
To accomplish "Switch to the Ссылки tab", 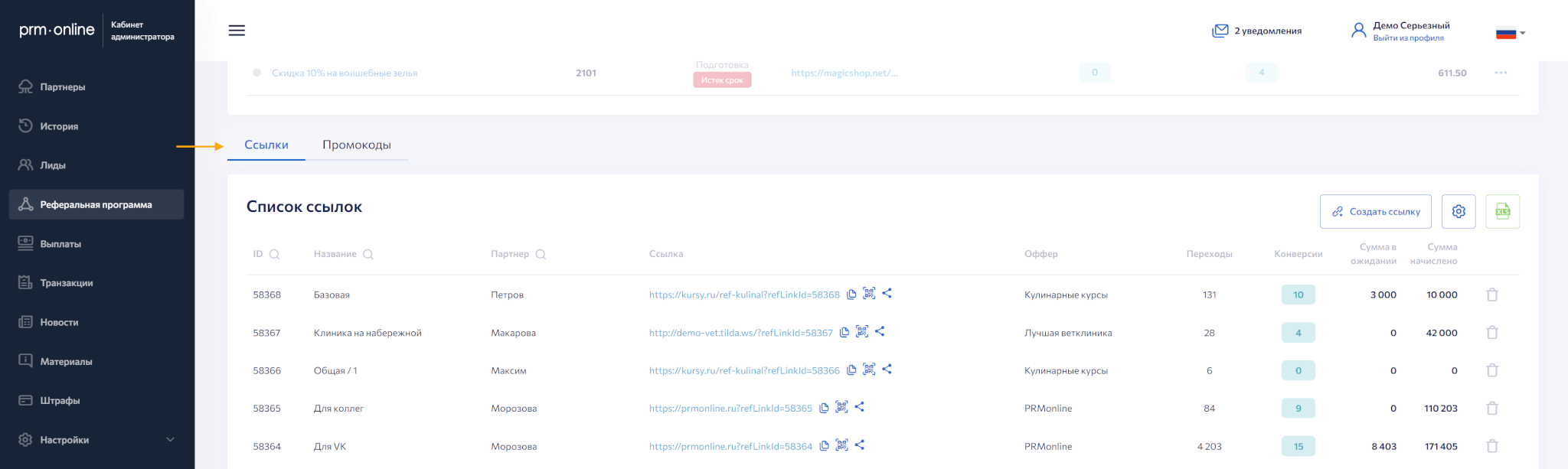I will tap(266, 145).
